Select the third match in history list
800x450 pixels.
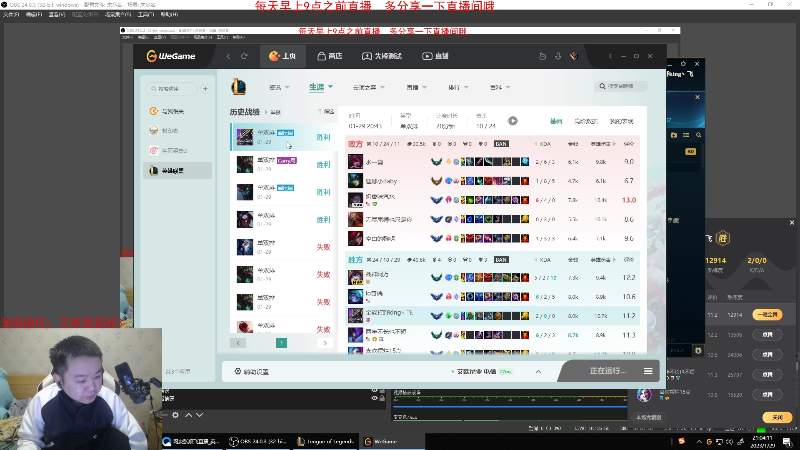click(x=283, y=192)
